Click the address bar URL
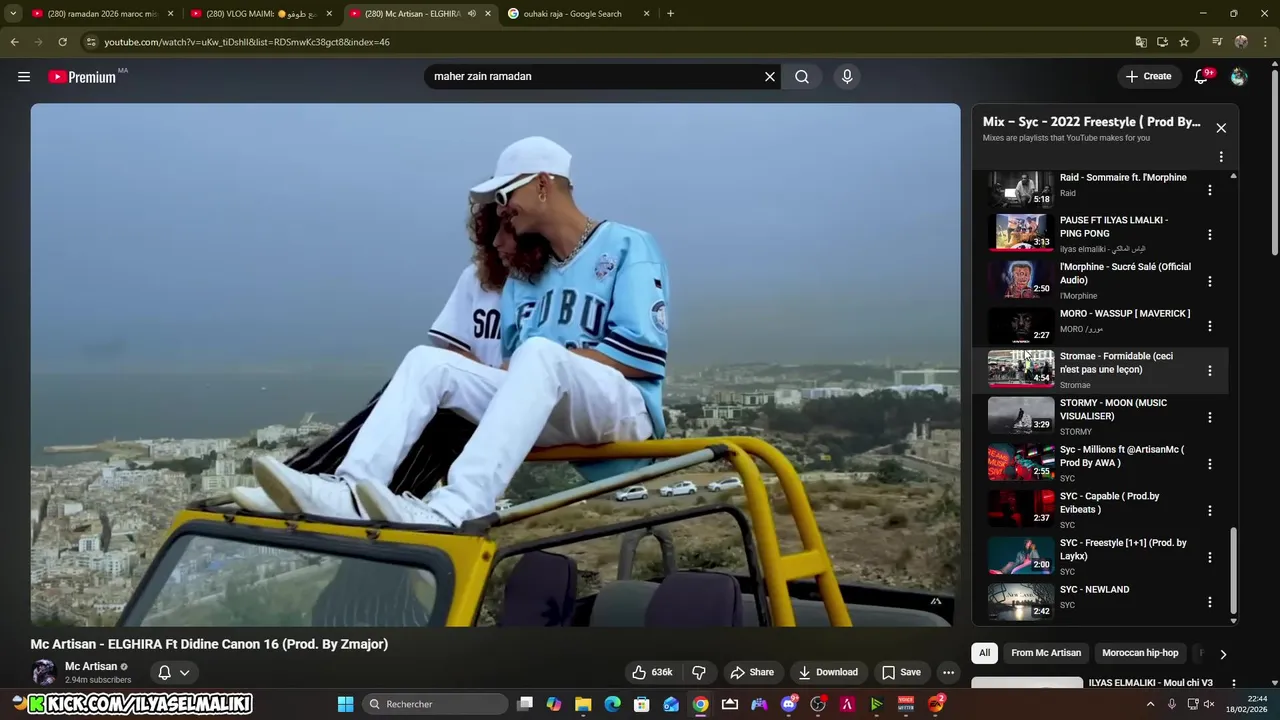This screenshot has height=720, width=1280. 247,42
